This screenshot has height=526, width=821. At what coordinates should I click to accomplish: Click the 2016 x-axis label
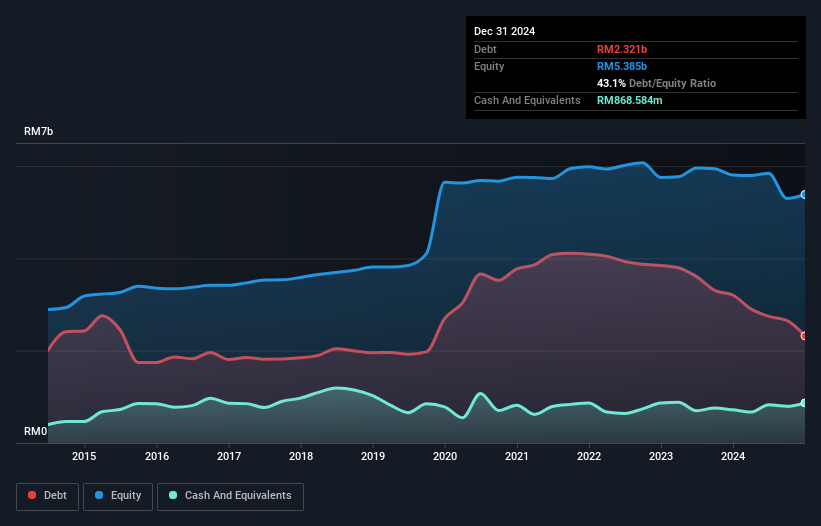point(157,456)
